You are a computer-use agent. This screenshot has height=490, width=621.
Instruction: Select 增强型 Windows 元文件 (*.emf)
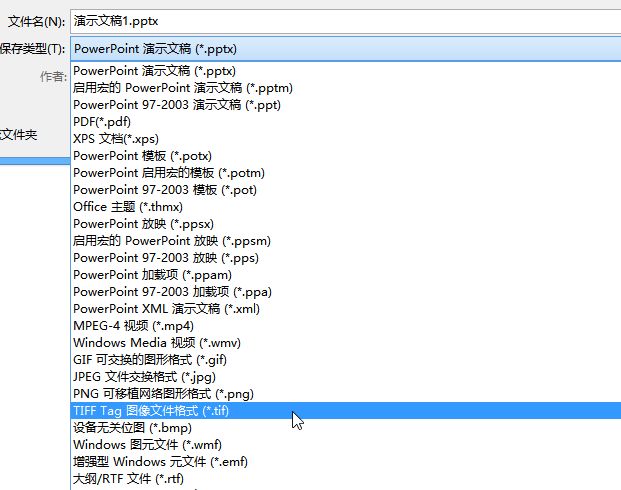345,462
